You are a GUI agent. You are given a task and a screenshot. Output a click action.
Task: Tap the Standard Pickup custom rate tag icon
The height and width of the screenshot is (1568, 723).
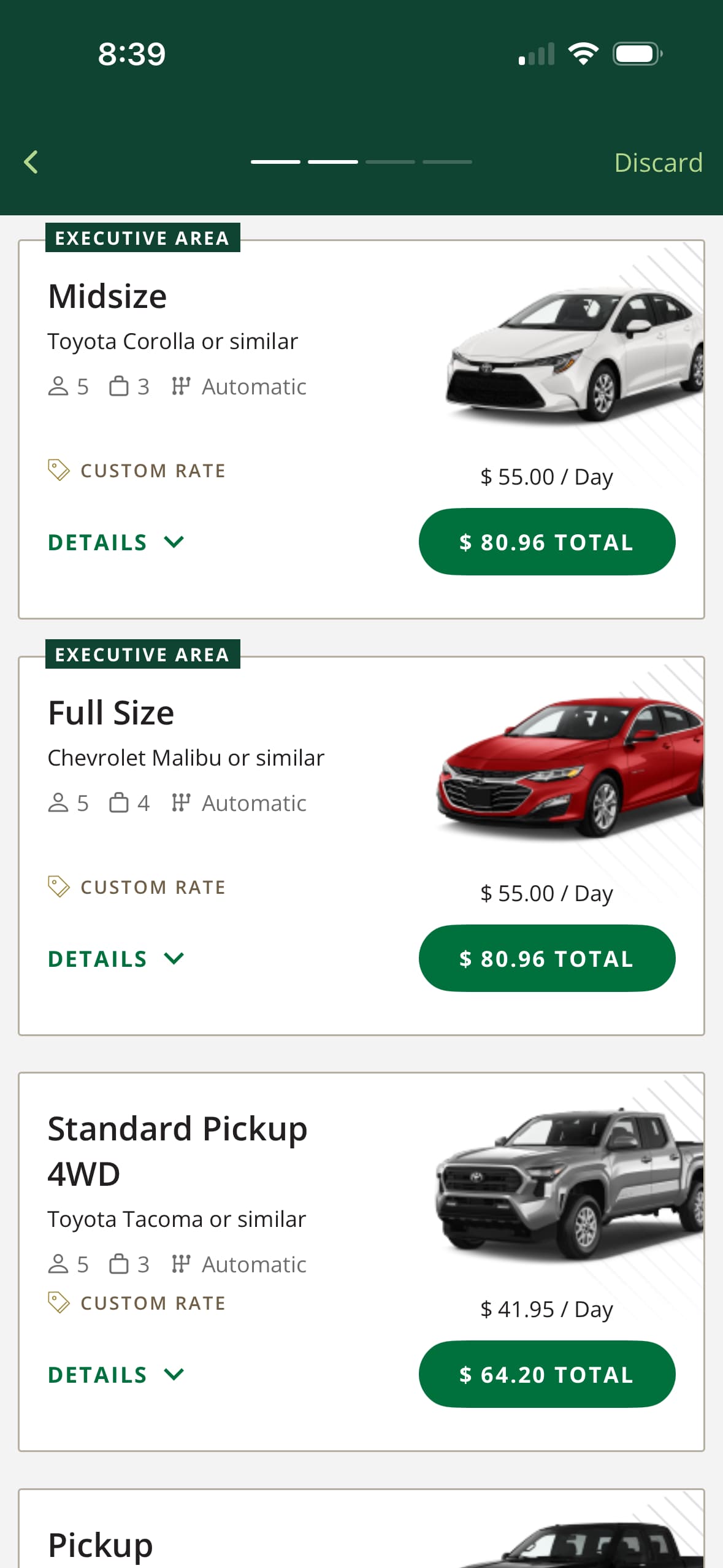pos(59,1303)
